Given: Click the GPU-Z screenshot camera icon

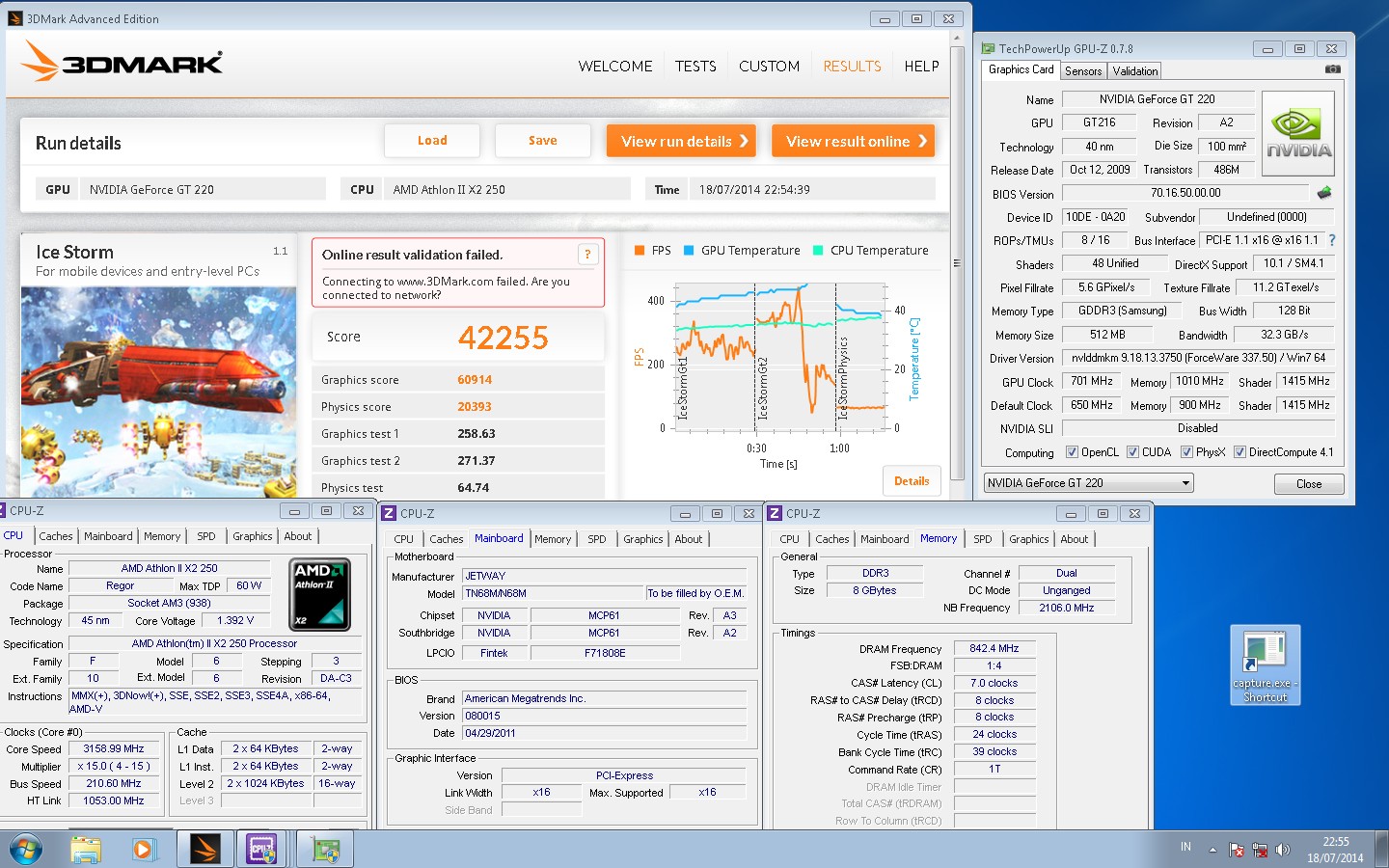Looking at the screenshot, I should click(x=1332, y=69).
